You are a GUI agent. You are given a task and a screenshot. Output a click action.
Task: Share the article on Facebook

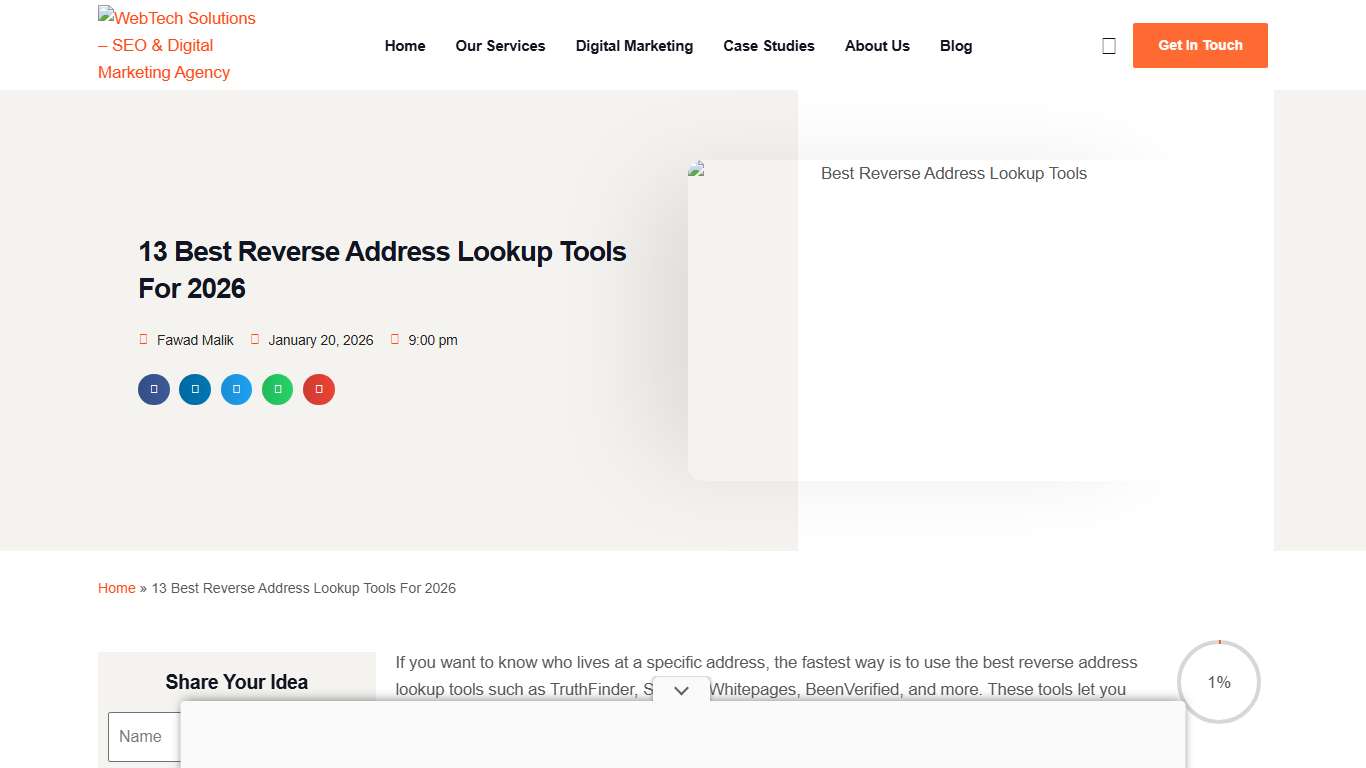tap(153, 389)
